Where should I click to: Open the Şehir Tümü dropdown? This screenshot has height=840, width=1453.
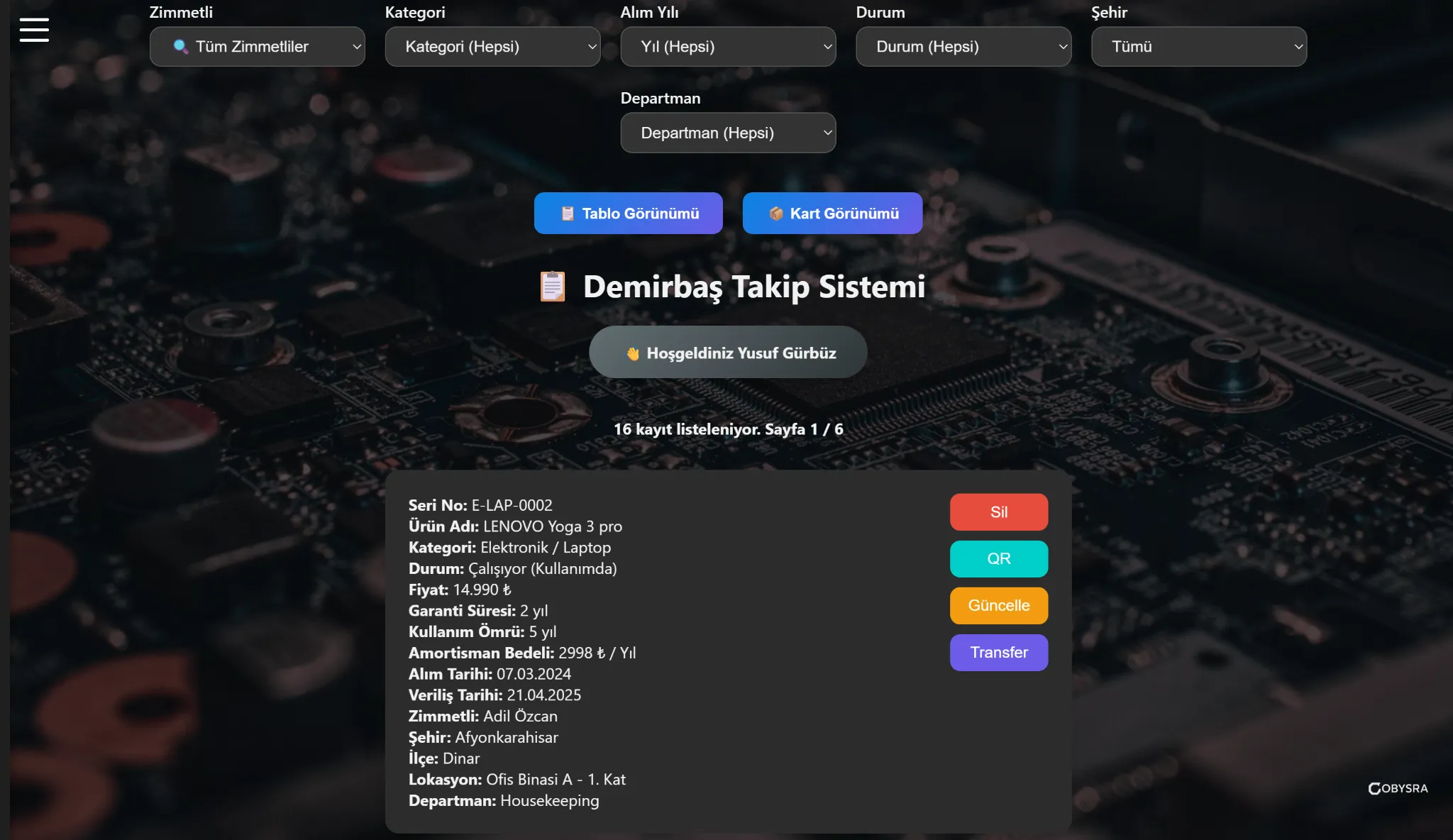1199,47
